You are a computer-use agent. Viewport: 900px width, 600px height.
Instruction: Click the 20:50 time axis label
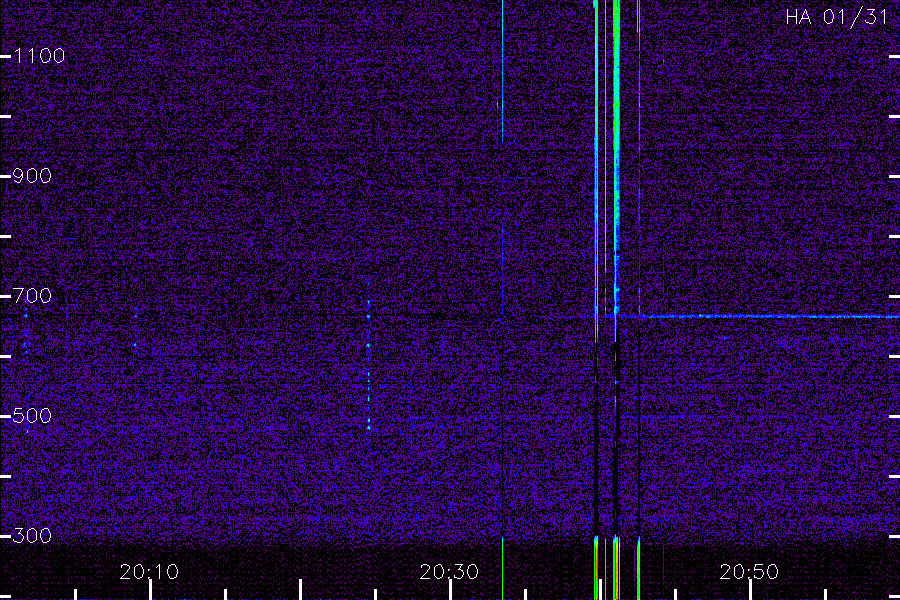coord(749,572)
